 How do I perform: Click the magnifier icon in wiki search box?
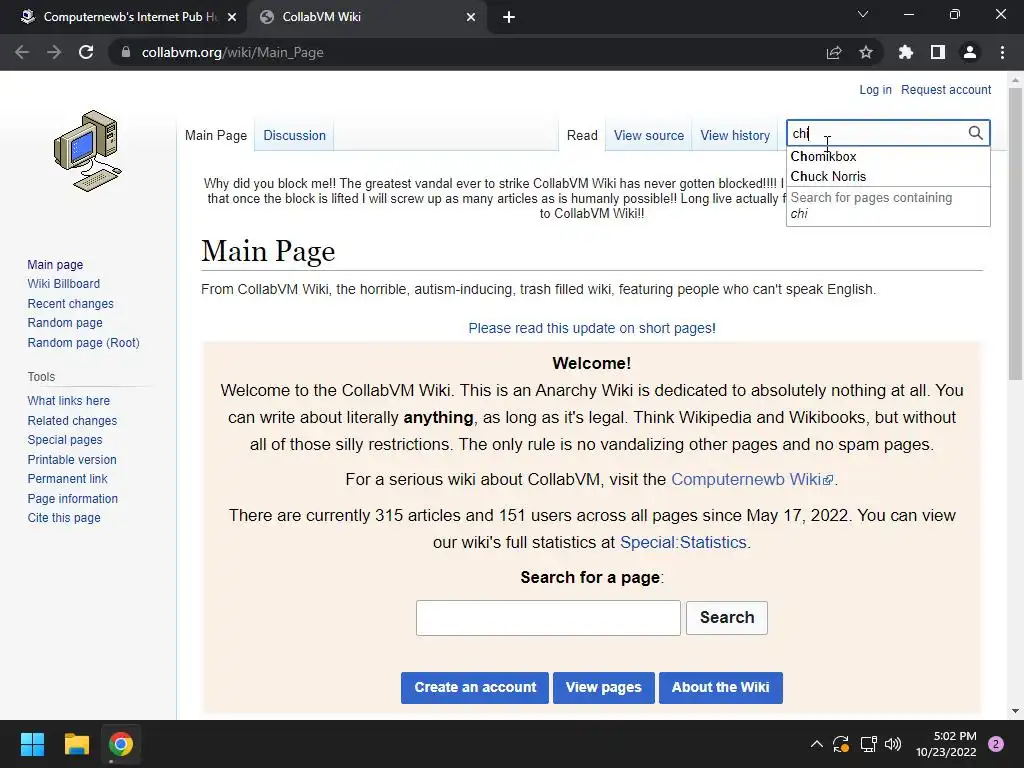[975, 133]
